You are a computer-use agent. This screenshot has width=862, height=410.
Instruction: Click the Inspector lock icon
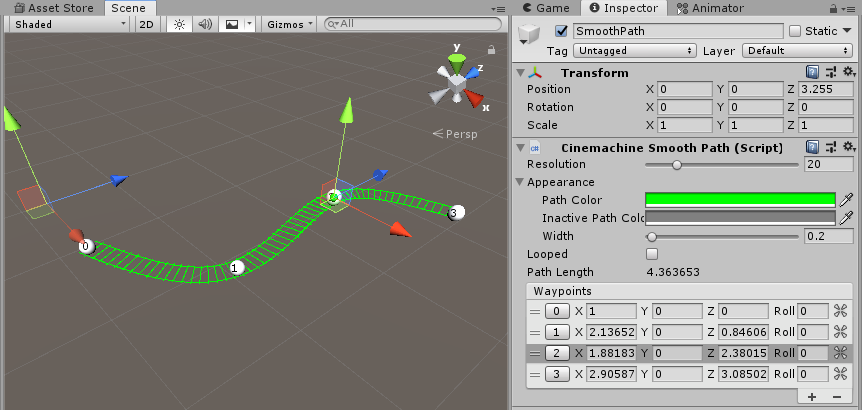(x=835, y=8)
